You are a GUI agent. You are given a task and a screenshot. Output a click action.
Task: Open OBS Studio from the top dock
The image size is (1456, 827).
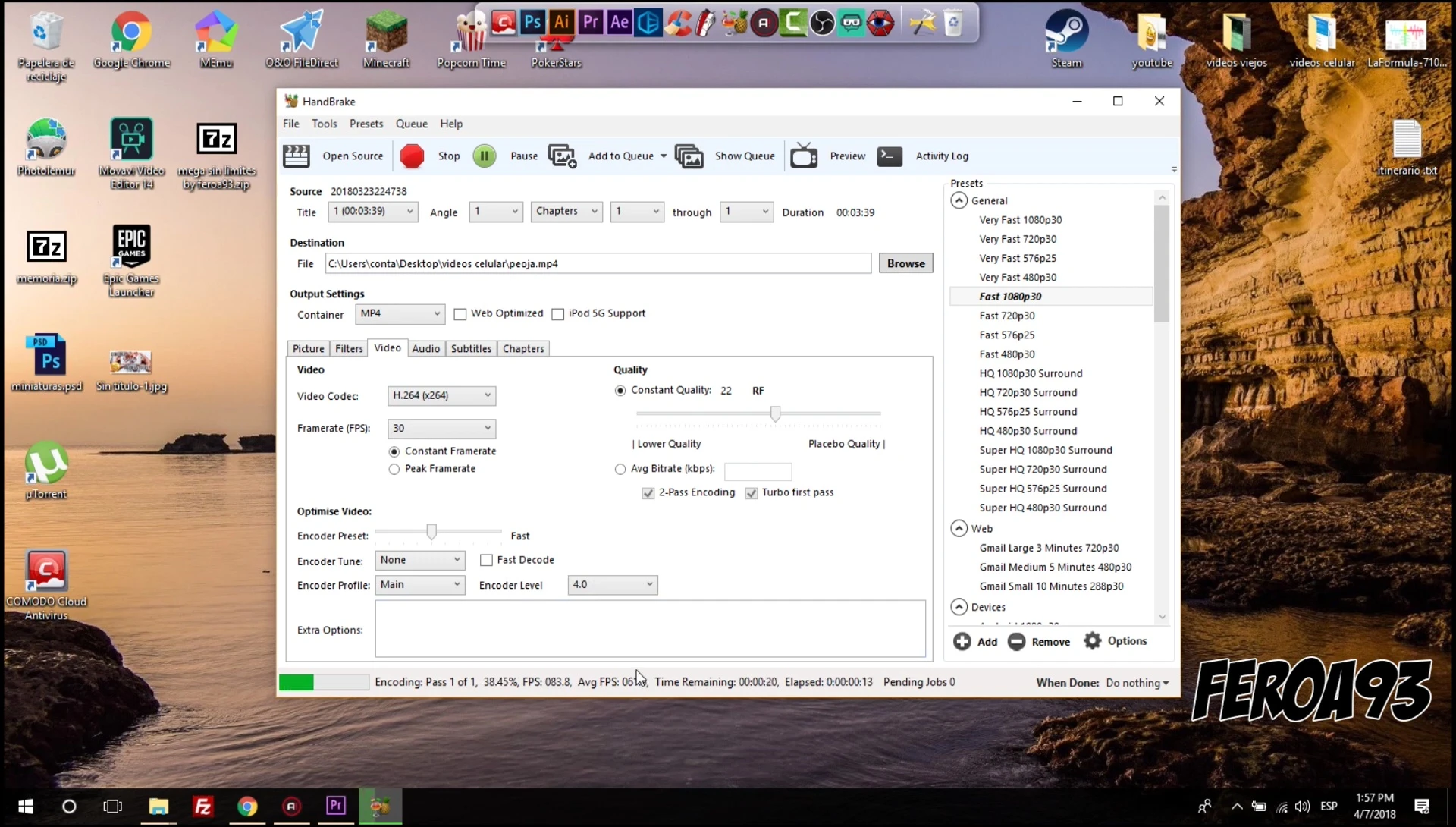tap(822, 23)
